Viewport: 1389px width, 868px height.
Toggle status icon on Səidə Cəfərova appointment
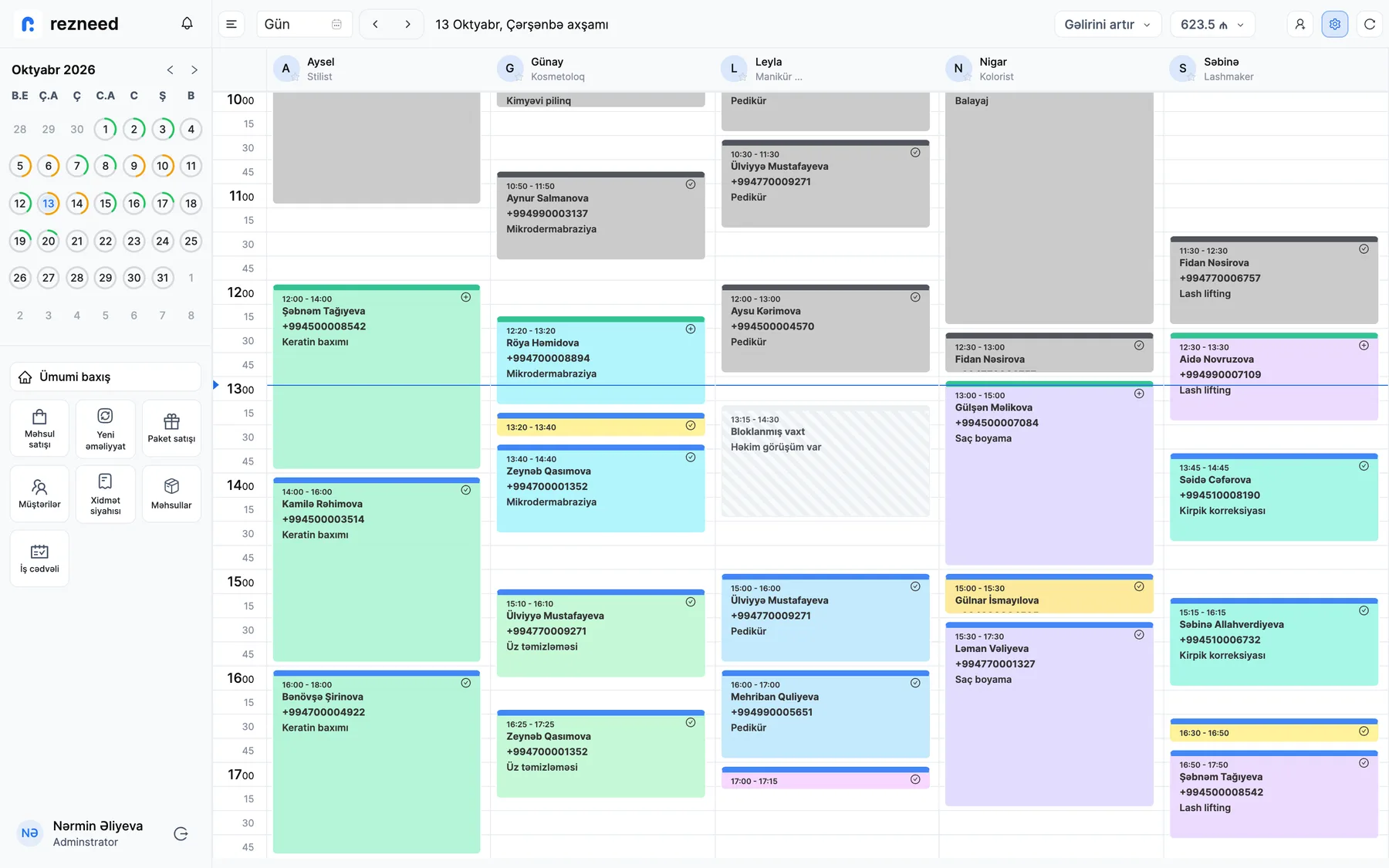pyautogui.click(x=1364, y=466)
